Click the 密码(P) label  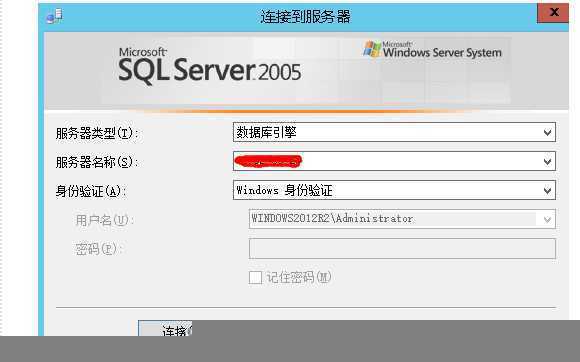[x=99, y=249]
